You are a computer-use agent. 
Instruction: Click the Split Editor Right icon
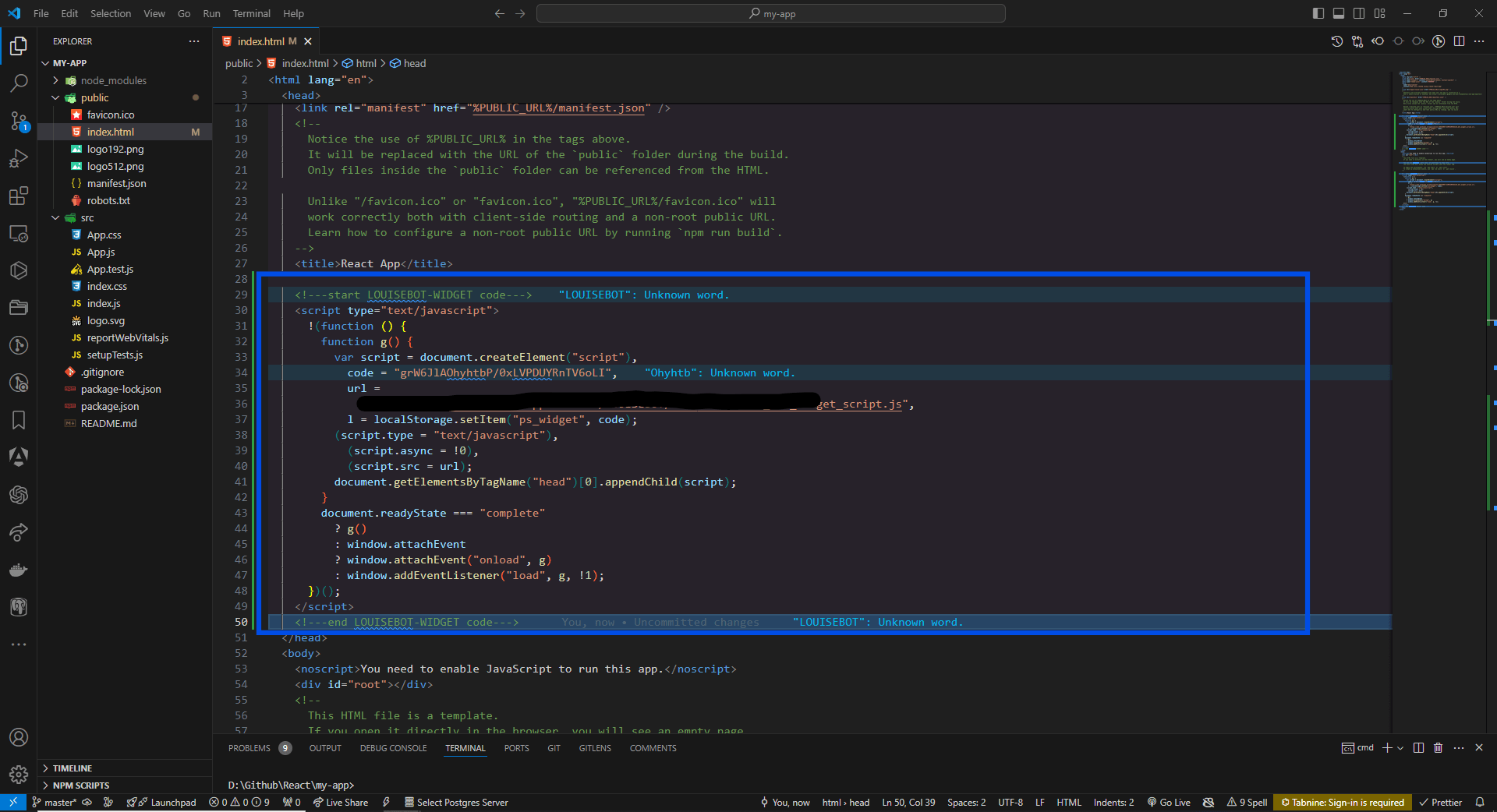point(1459,41)
